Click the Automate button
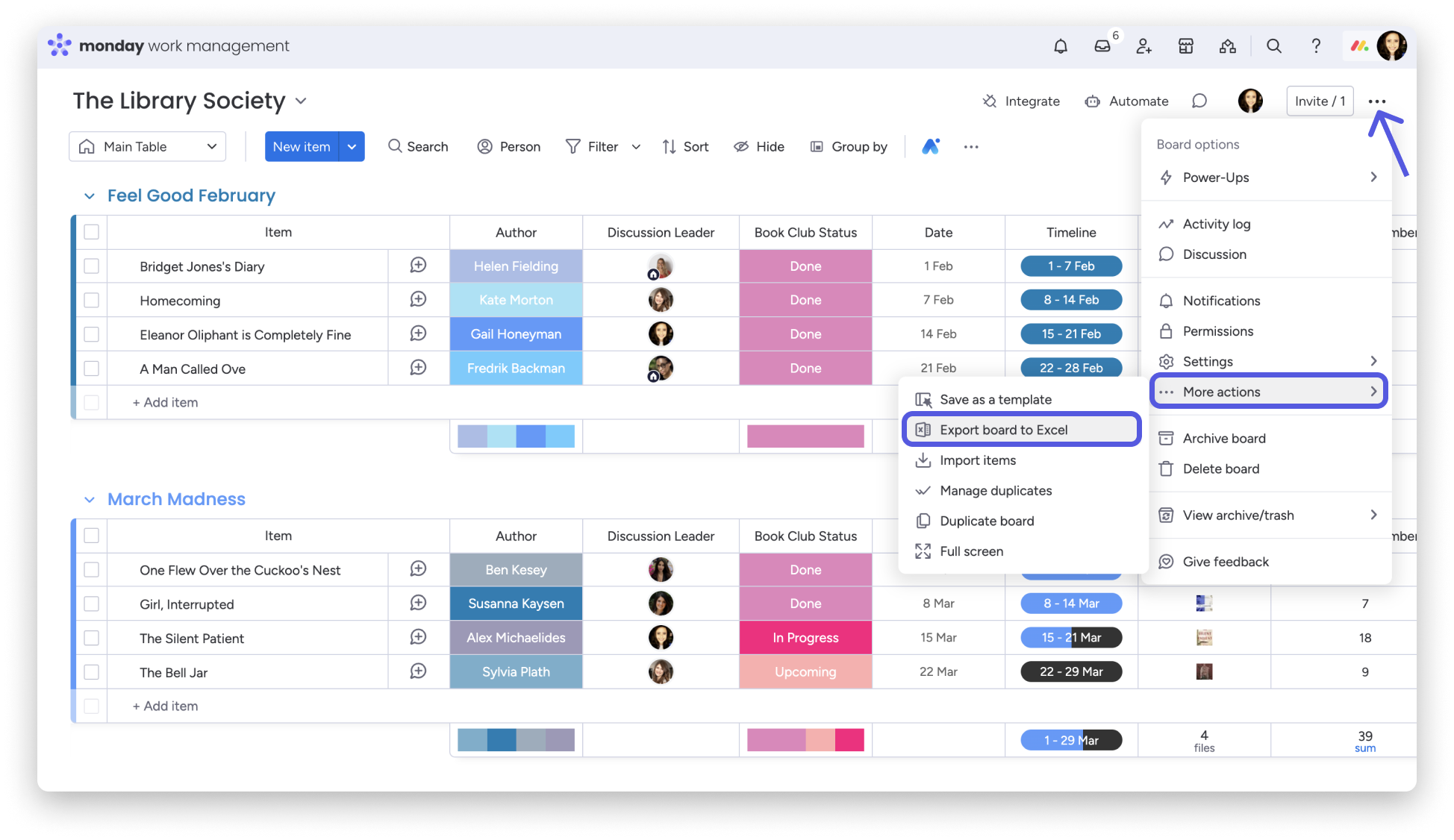The image size is (1454, 840). [1127, 101]
